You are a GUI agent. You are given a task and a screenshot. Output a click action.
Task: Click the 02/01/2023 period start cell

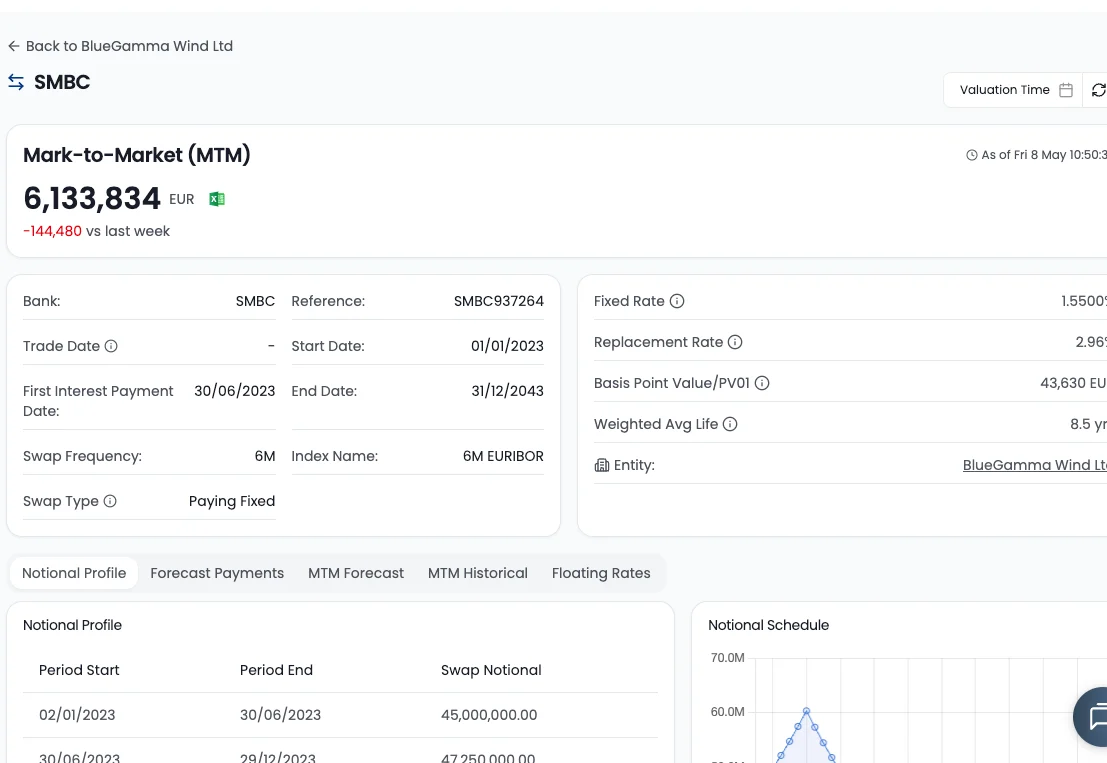77,715
